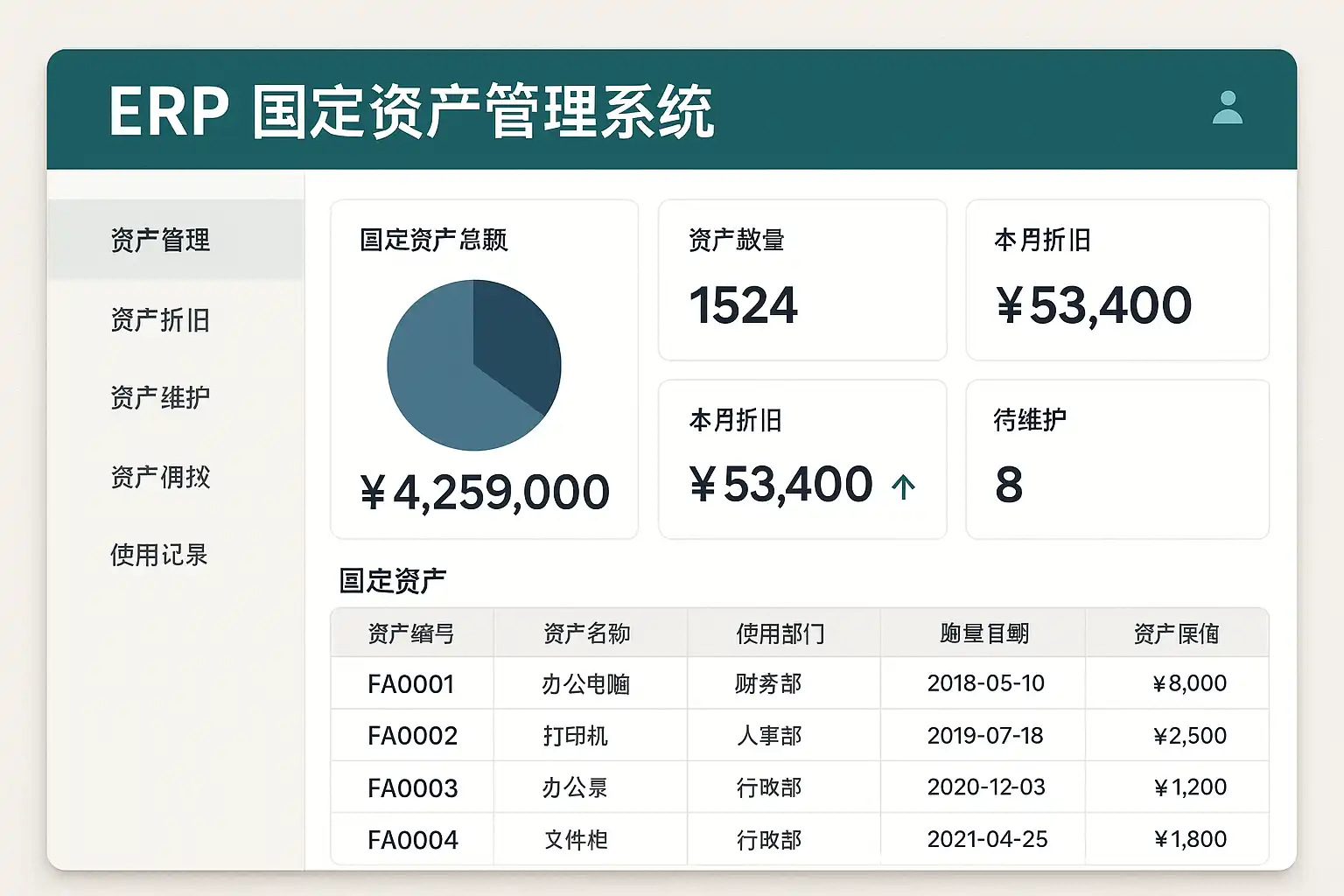Click the user profile icon in header

(x=1227, y=108)
